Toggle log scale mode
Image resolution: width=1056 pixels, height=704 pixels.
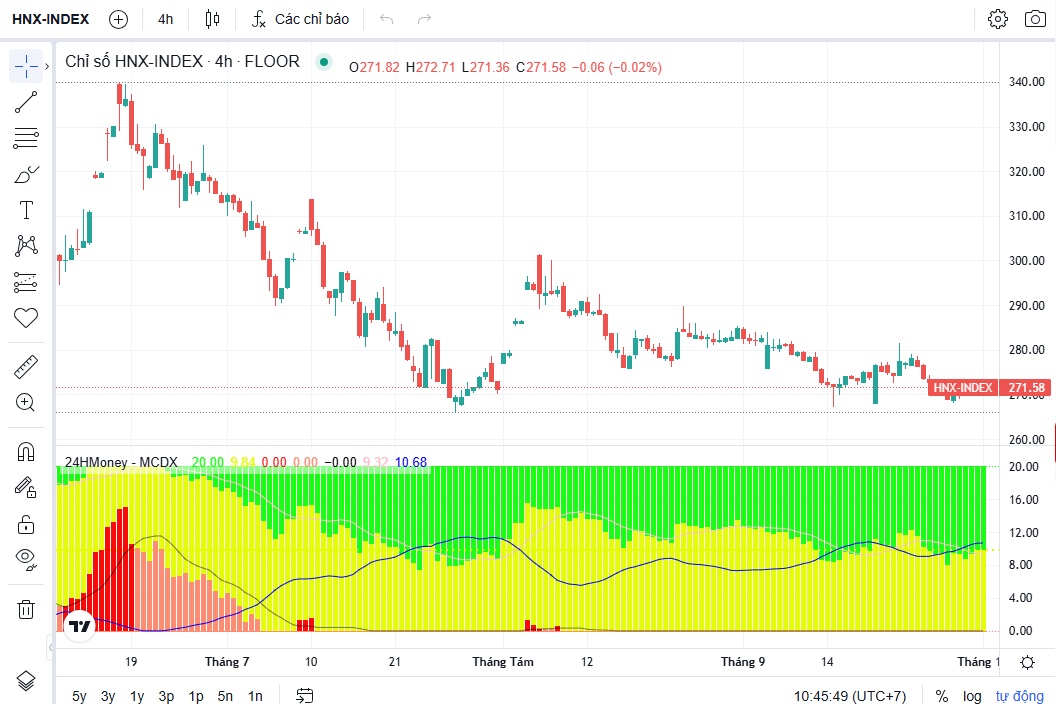[972, 696]
